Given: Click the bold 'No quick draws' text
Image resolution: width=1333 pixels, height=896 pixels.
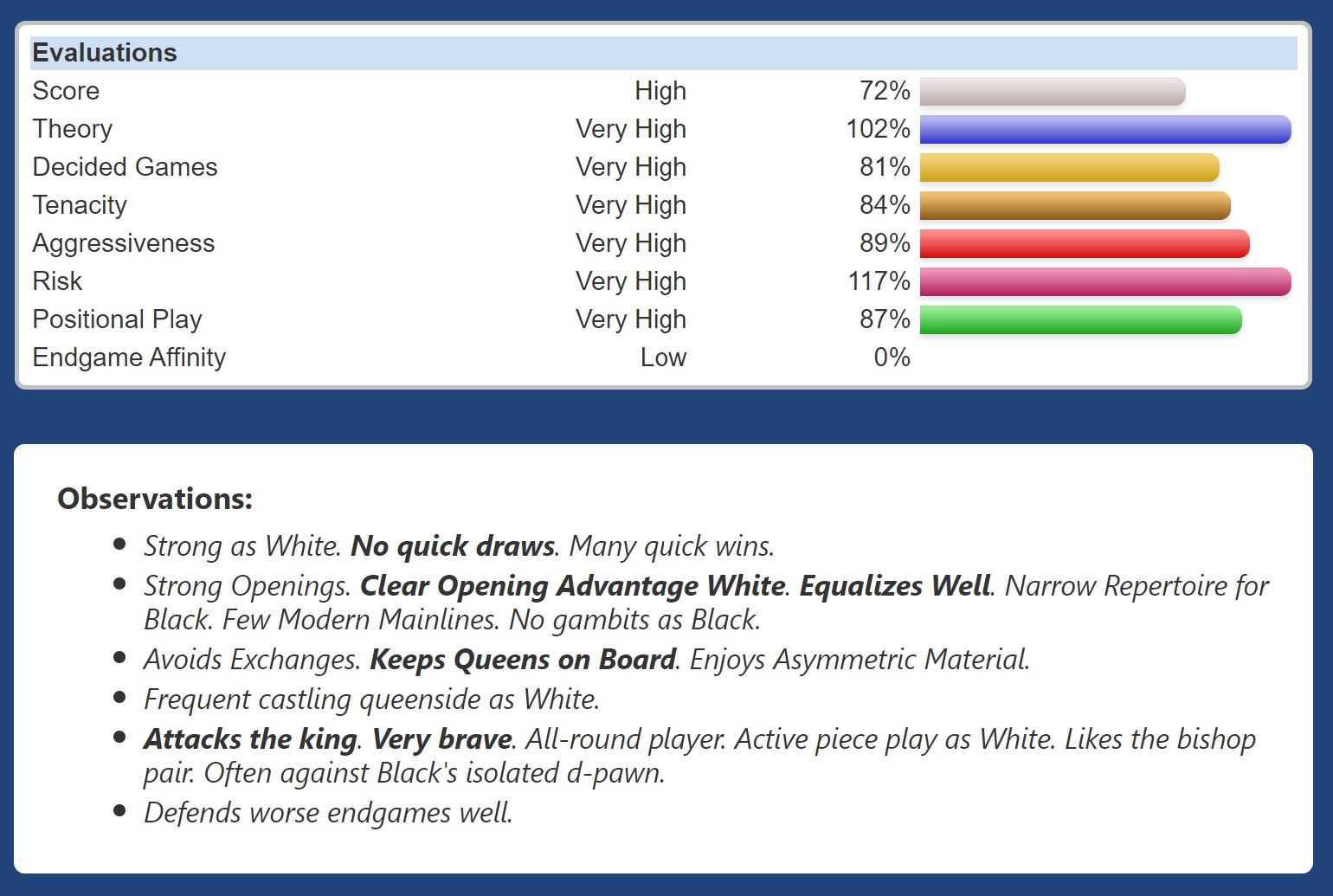Looking at the screenshot, I should click(x=453, y=546).
